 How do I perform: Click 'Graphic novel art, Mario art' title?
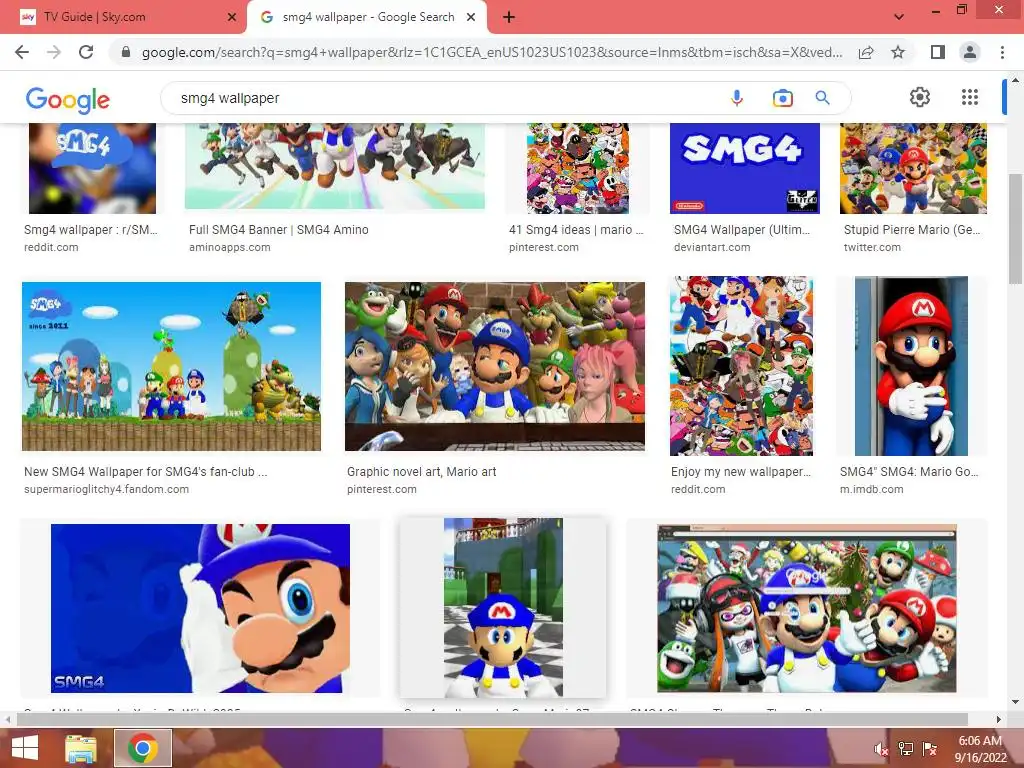(x=421, y=472)
